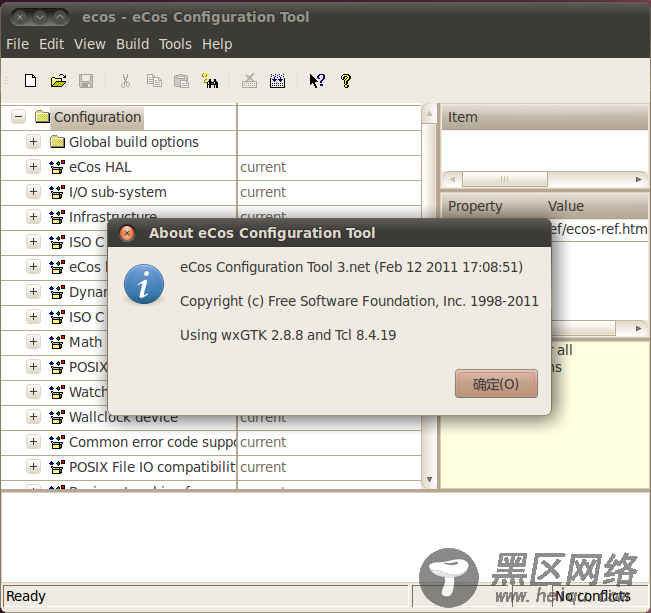Click the Global build options folder icon

[57, 142]
